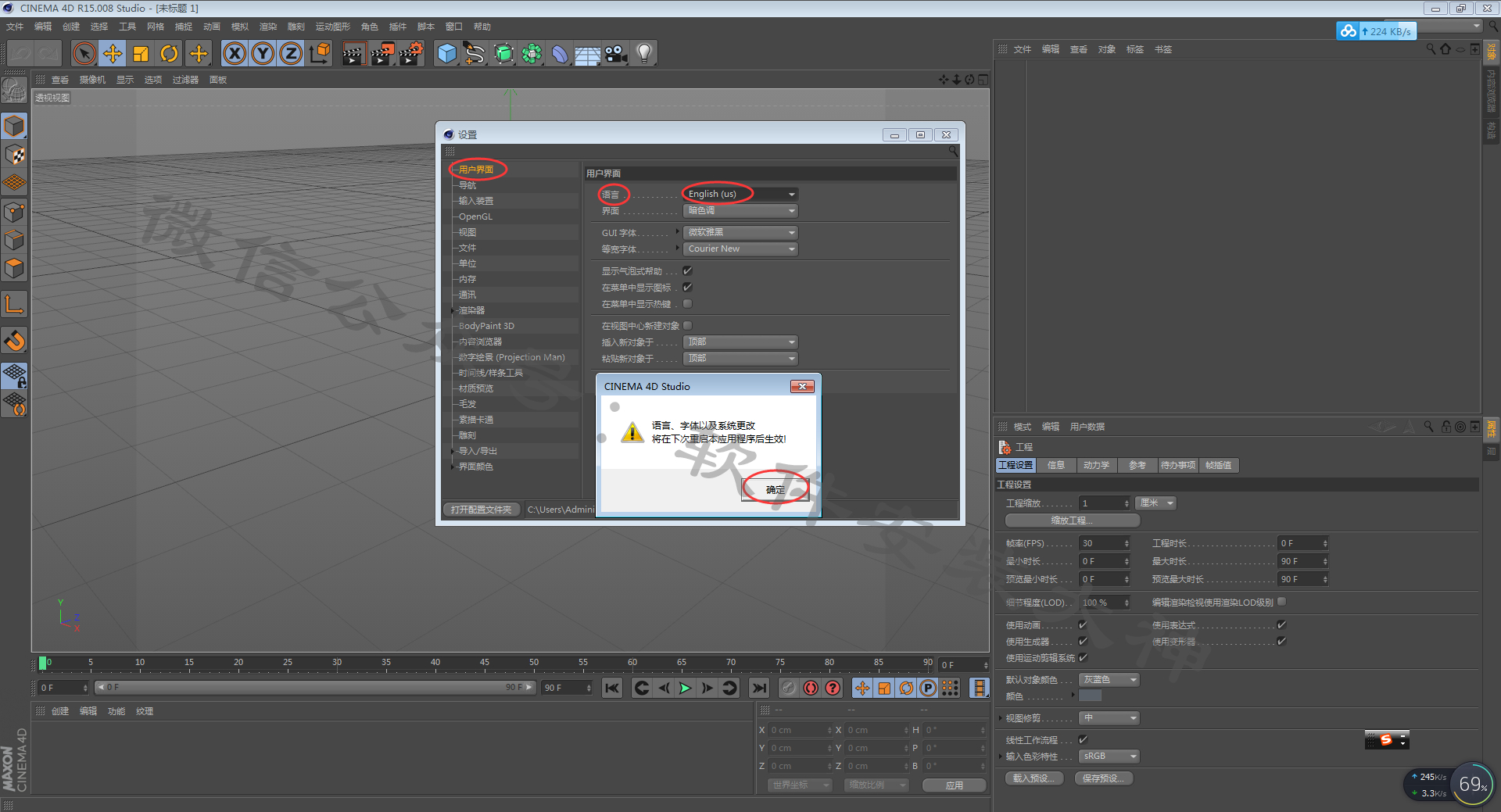Open the 文件 menu in main menu bar

(x=15, y=27)
